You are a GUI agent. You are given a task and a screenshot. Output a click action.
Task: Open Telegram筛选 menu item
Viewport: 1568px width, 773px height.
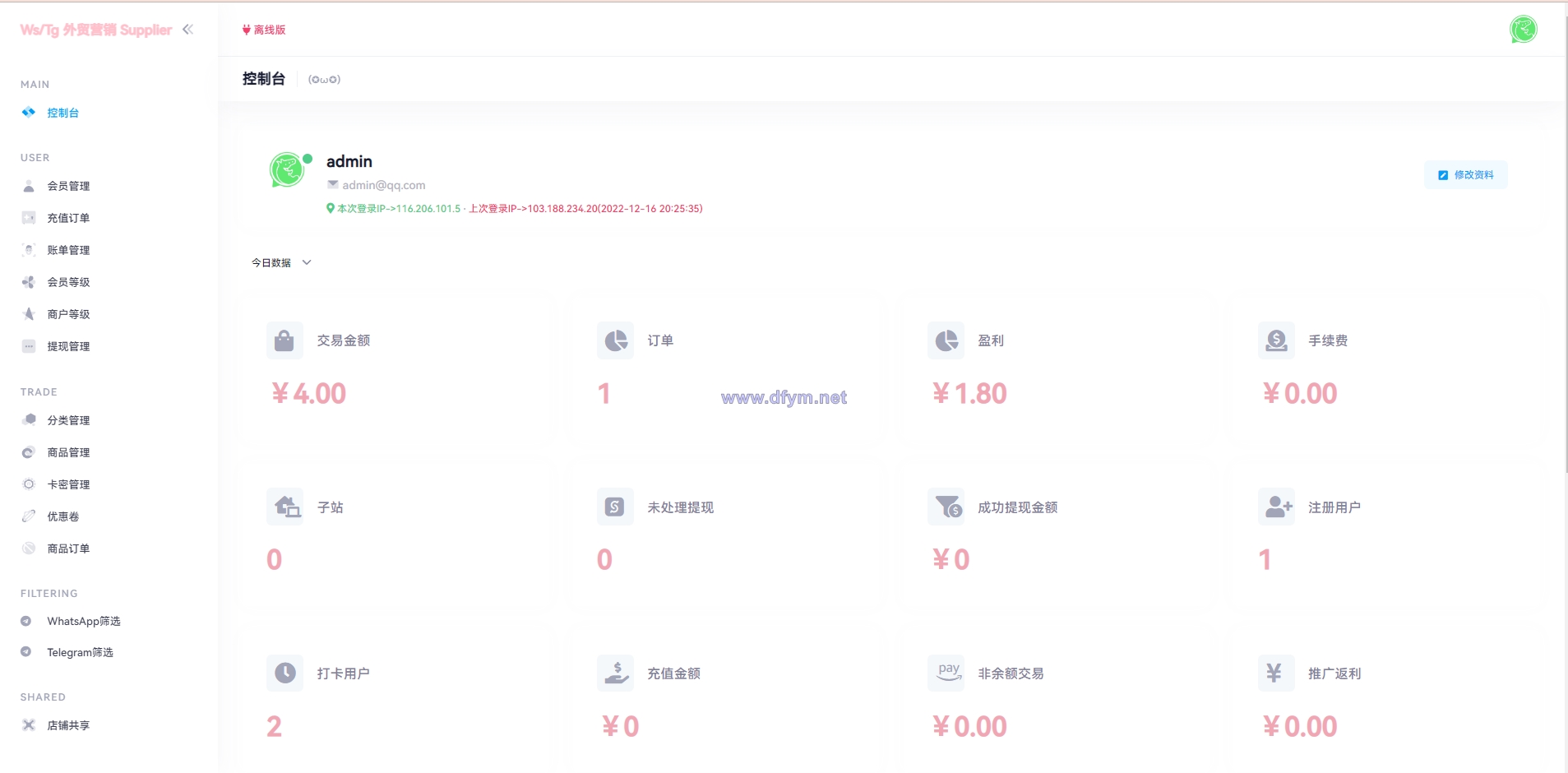[80, 652]
